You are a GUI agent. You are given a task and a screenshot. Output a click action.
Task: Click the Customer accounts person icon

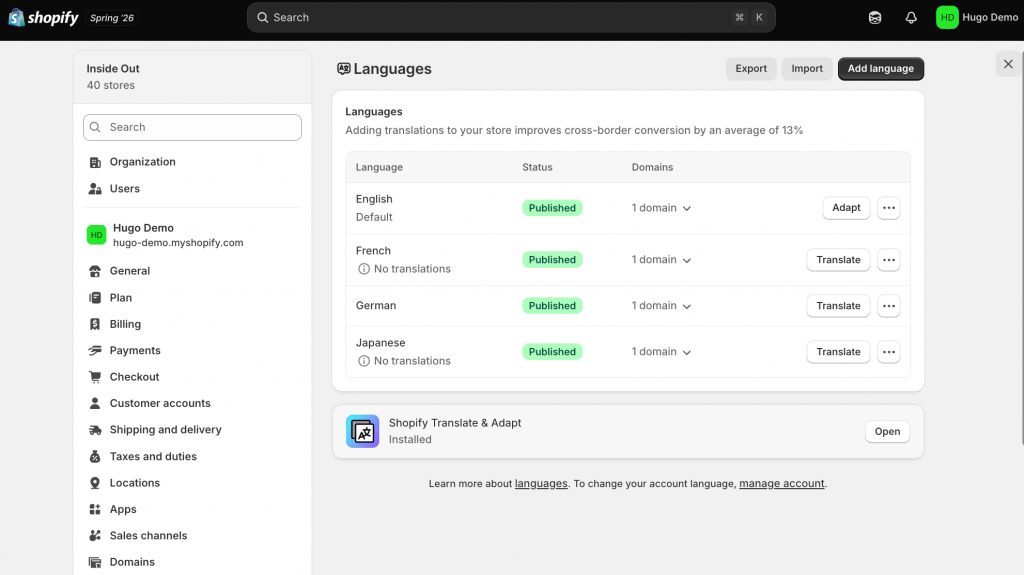point(95,403)
